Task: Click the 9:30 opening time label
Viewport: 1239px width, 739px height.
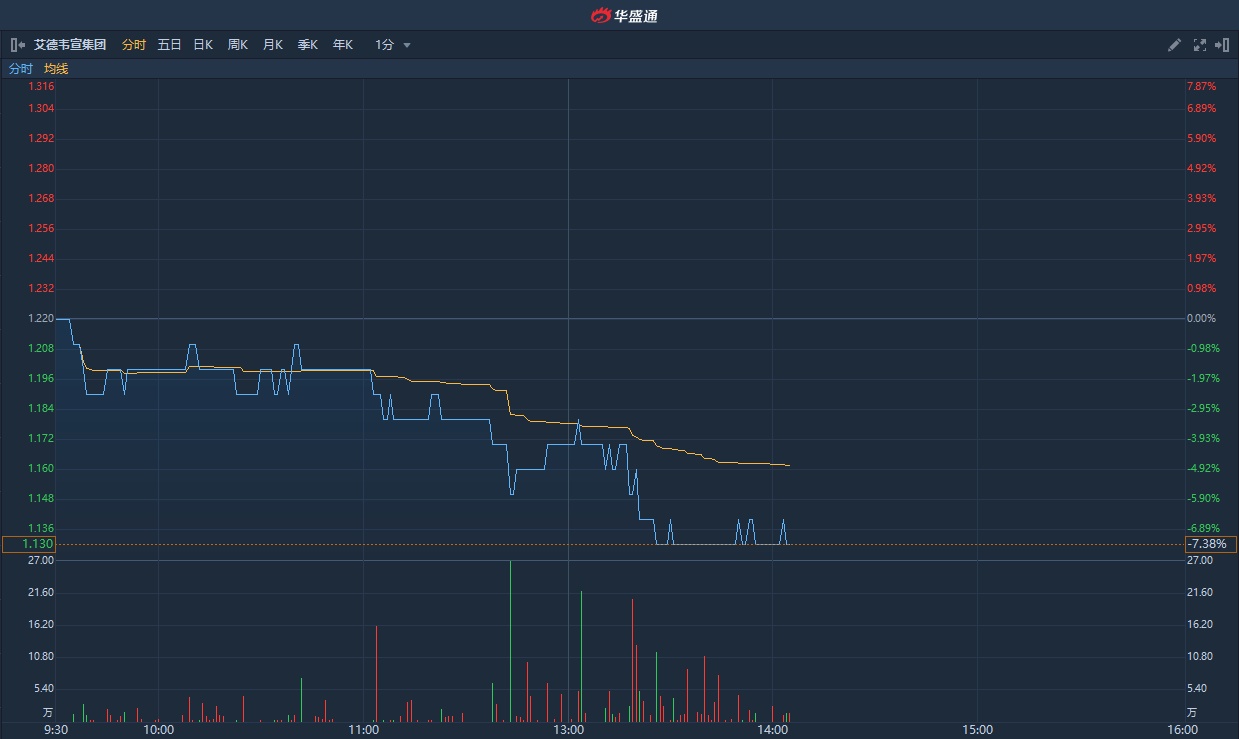Action: point(56,730)
